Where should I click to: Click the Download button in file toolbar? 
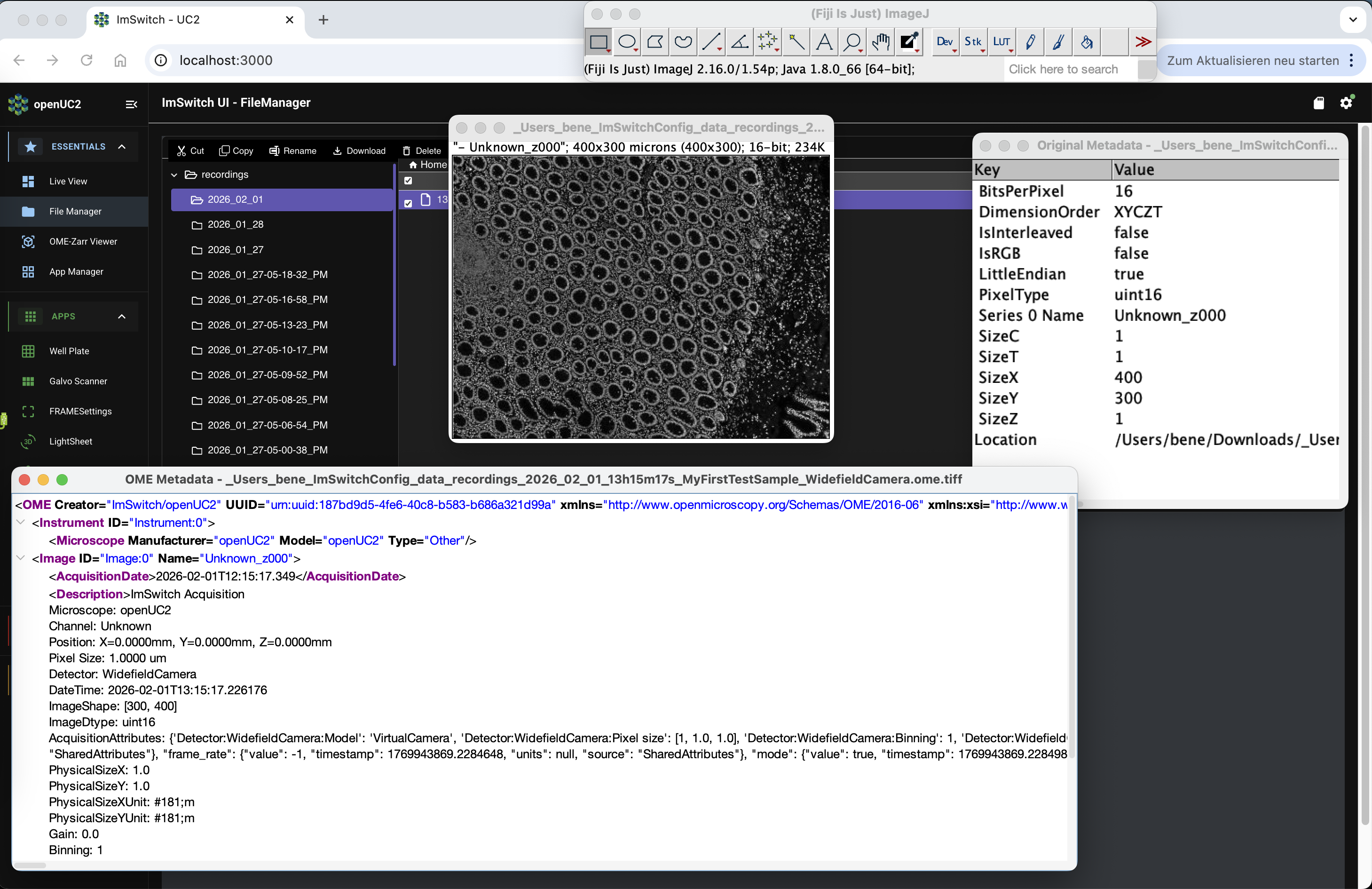359,151
